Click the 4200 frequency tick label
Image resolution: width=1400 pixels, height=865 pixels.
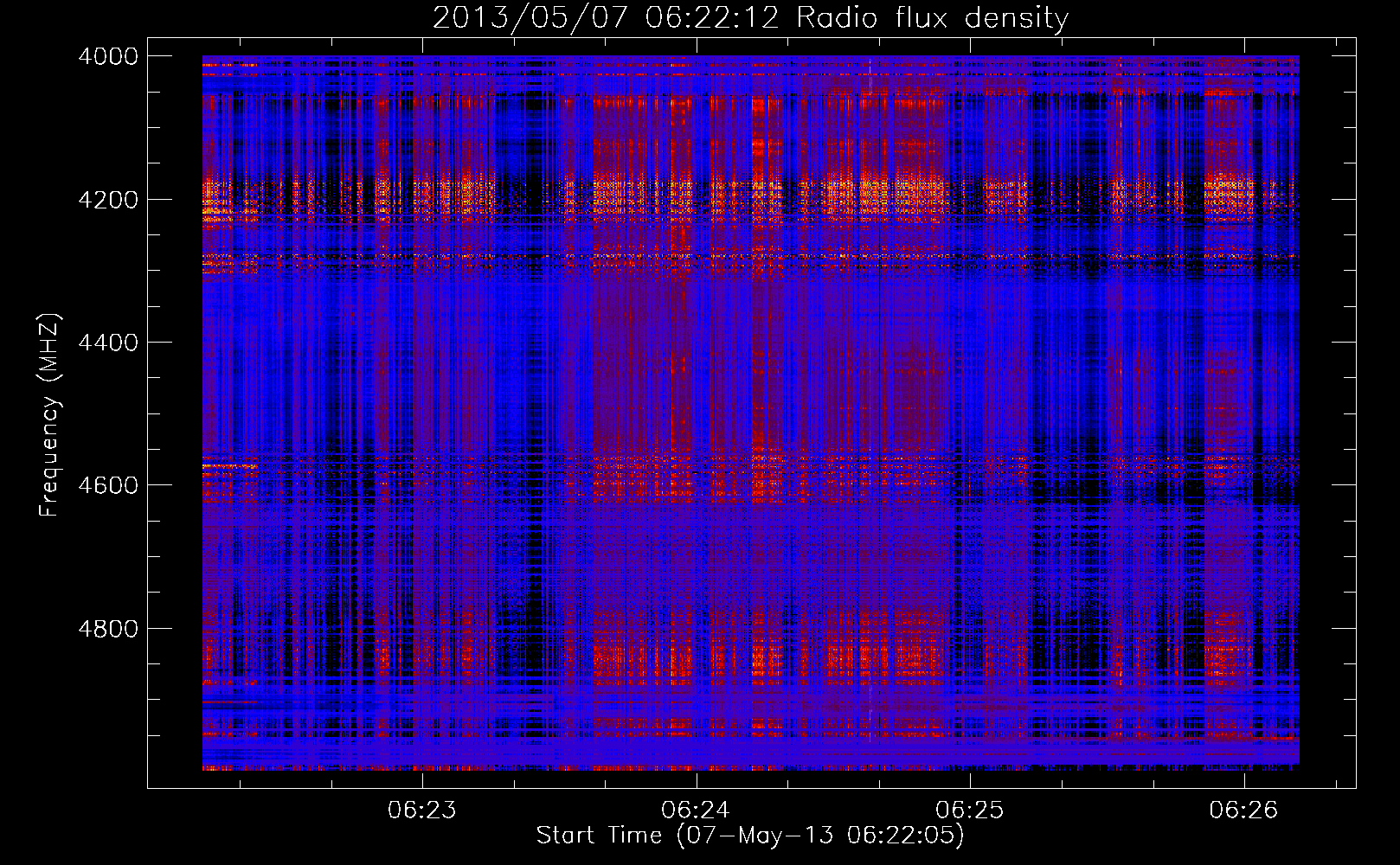(108, 200)
